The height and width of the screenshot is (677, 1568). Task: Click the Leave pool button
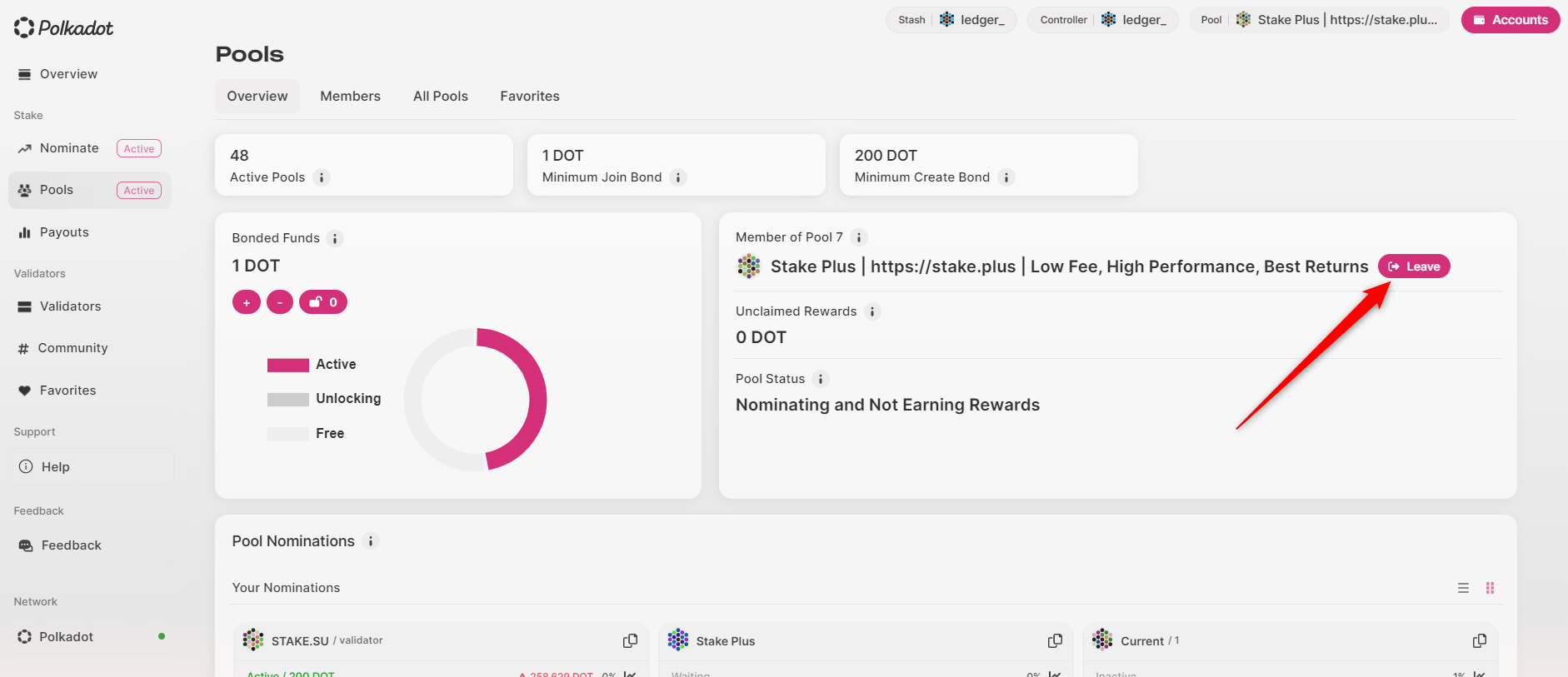coord(1414,266)
